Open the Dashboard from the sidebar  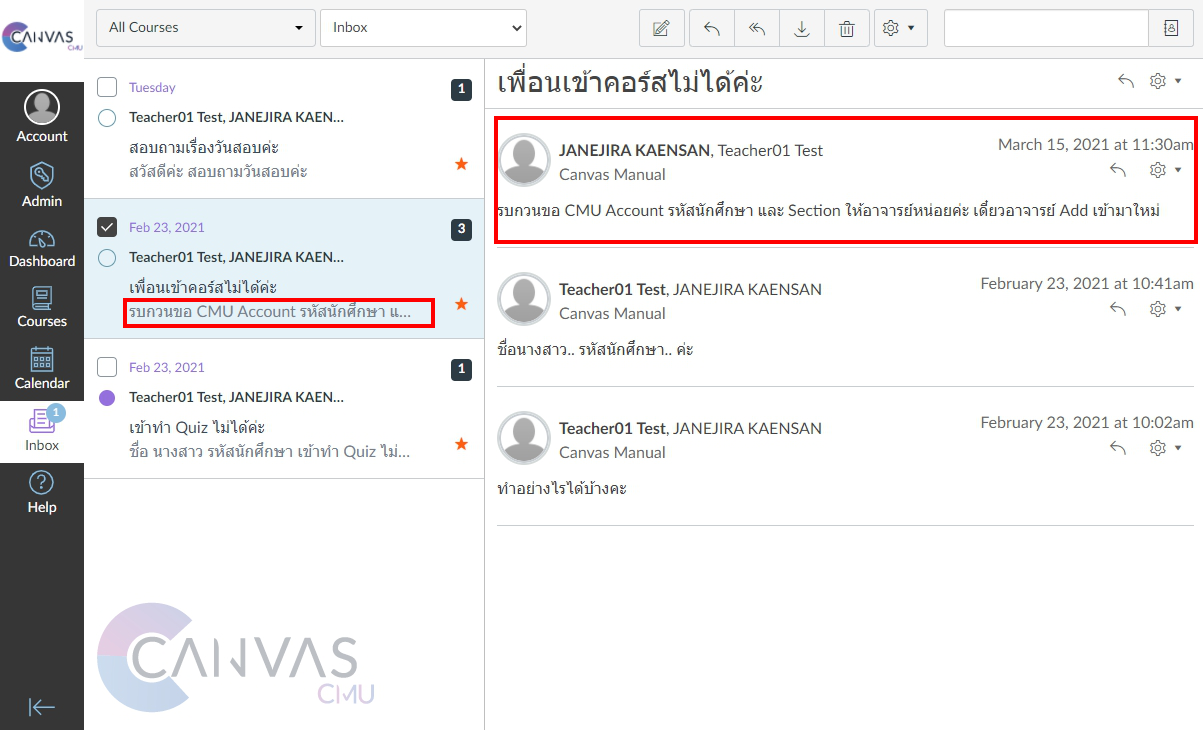42,248
